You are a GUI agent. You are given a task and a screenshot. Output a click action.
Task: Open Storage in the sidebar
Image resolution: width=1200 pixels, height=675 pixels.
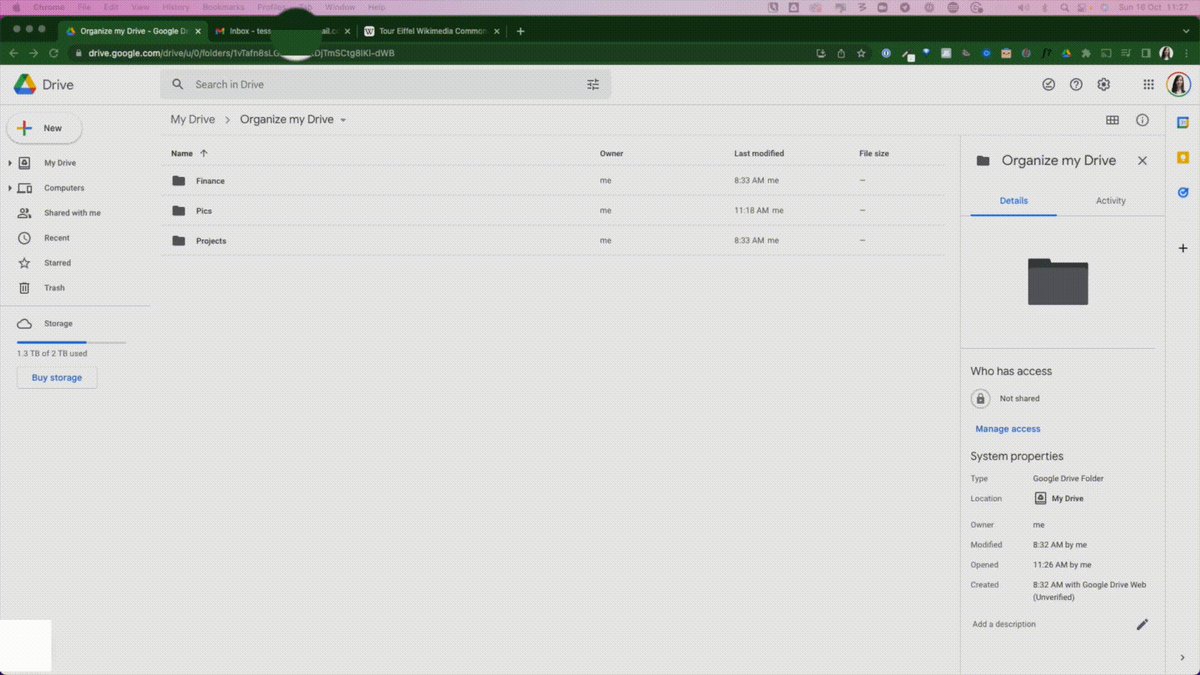tap(58, 324)
